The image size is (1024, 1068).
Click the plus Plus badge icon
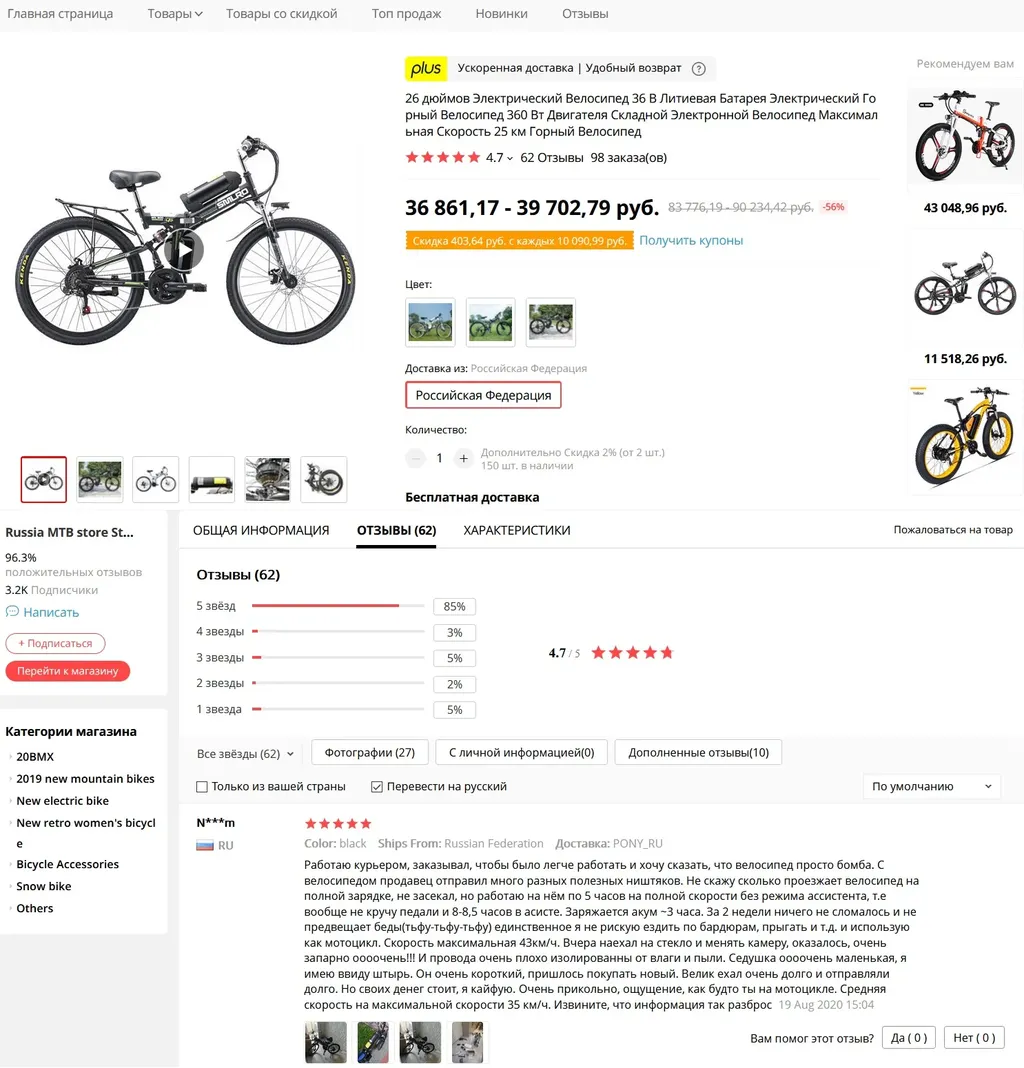pos(426,68)
